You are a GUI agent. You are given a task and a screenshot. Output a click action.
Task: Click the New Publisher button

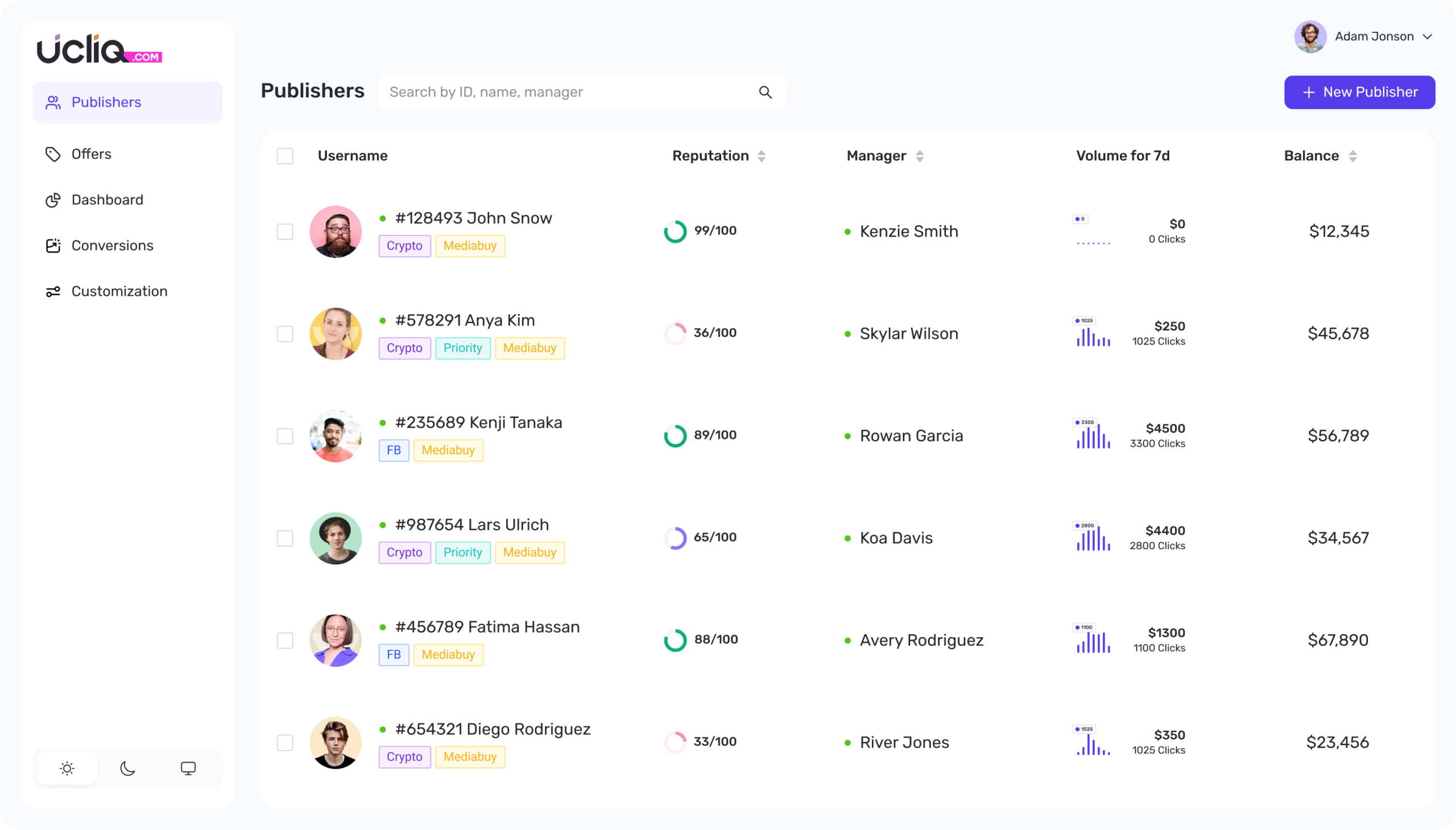pyautogui.click(x=1359, y=92)
